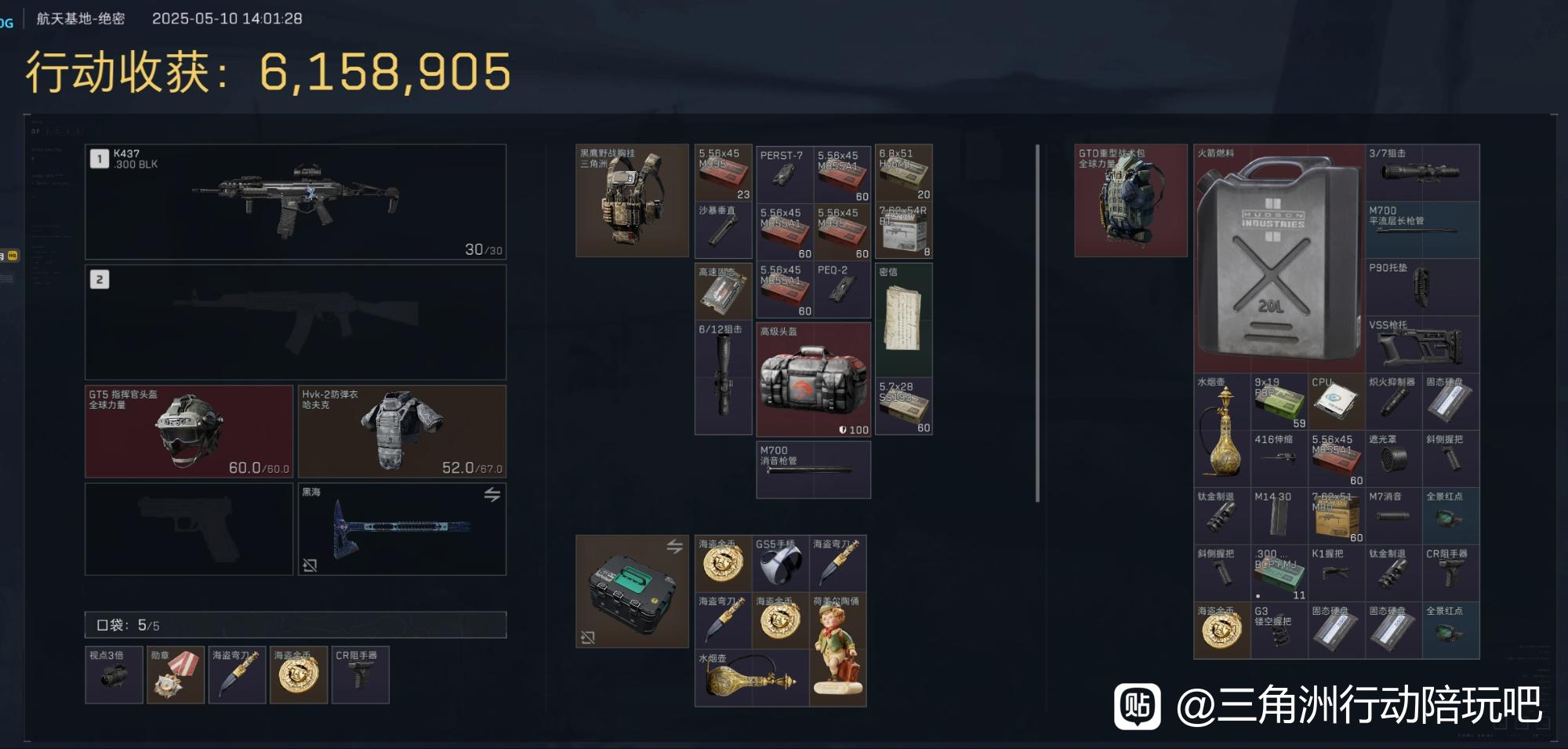Click the swap arrows on the 黑海 axe slot
The height and width of the screenshot is (749, 1568).
(492, 495)
